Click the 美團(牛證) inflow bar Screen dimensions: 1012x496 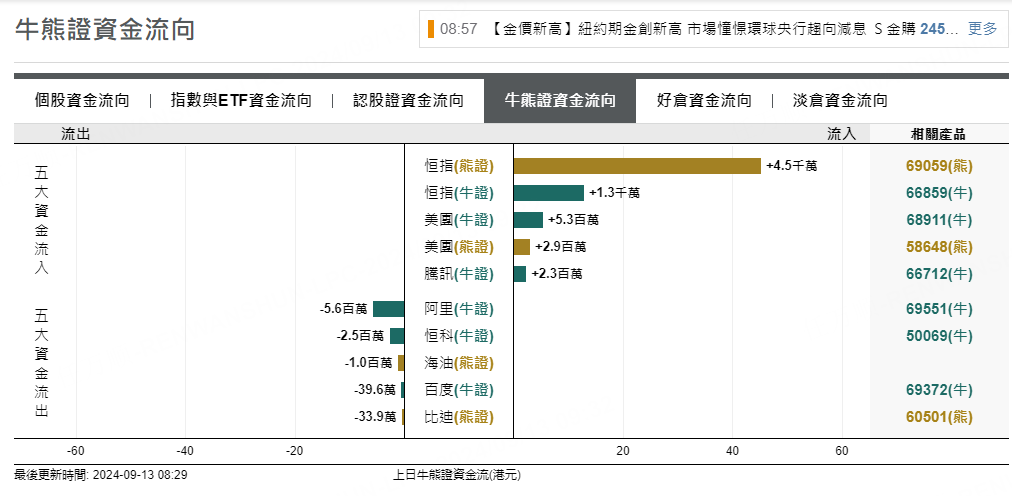528,220
